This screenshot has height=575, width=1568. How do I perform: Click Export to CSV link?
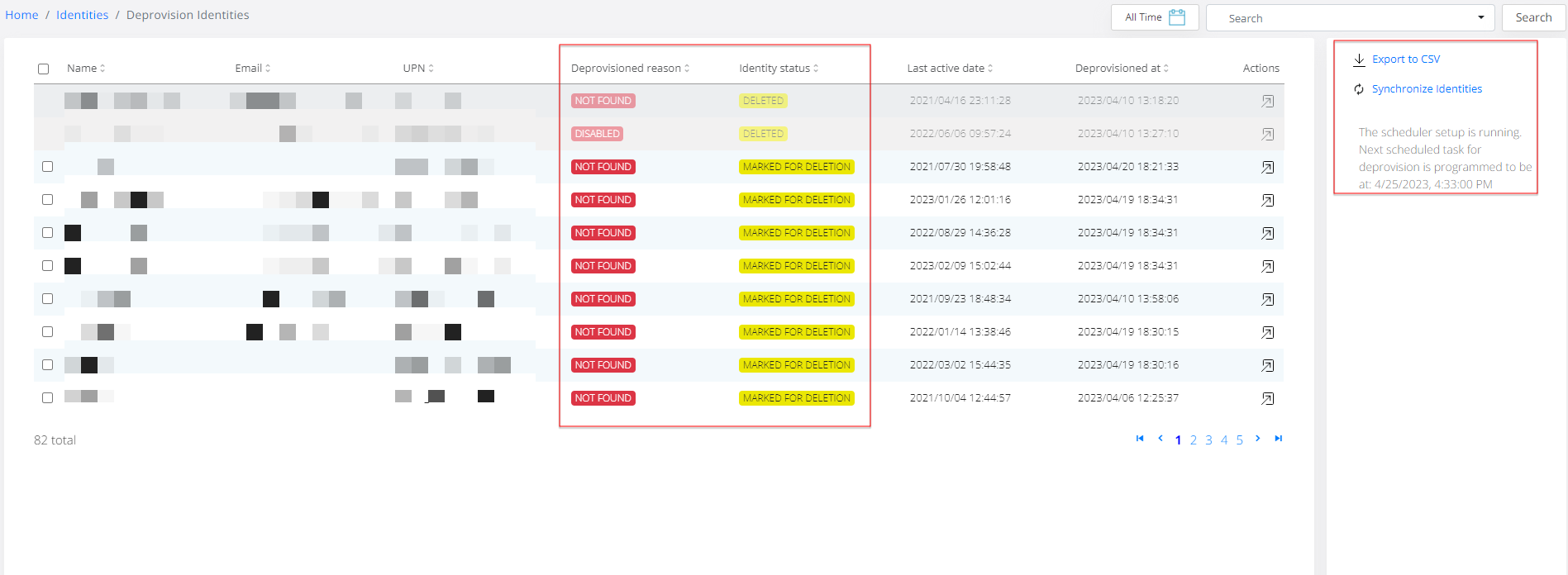tap(1405, 59)
